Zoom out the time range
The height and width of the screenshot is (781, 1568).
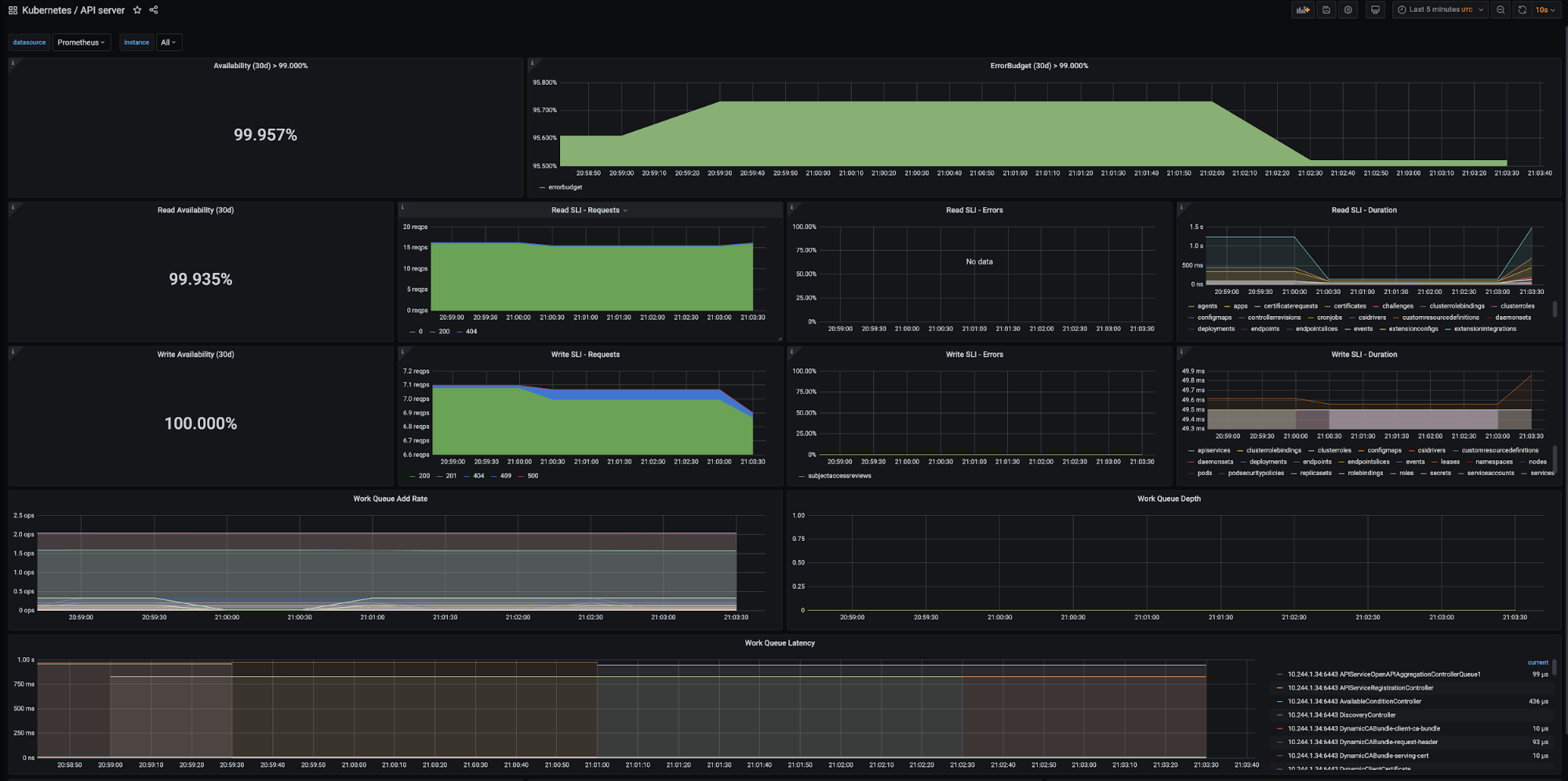[x=1501, y=10]
